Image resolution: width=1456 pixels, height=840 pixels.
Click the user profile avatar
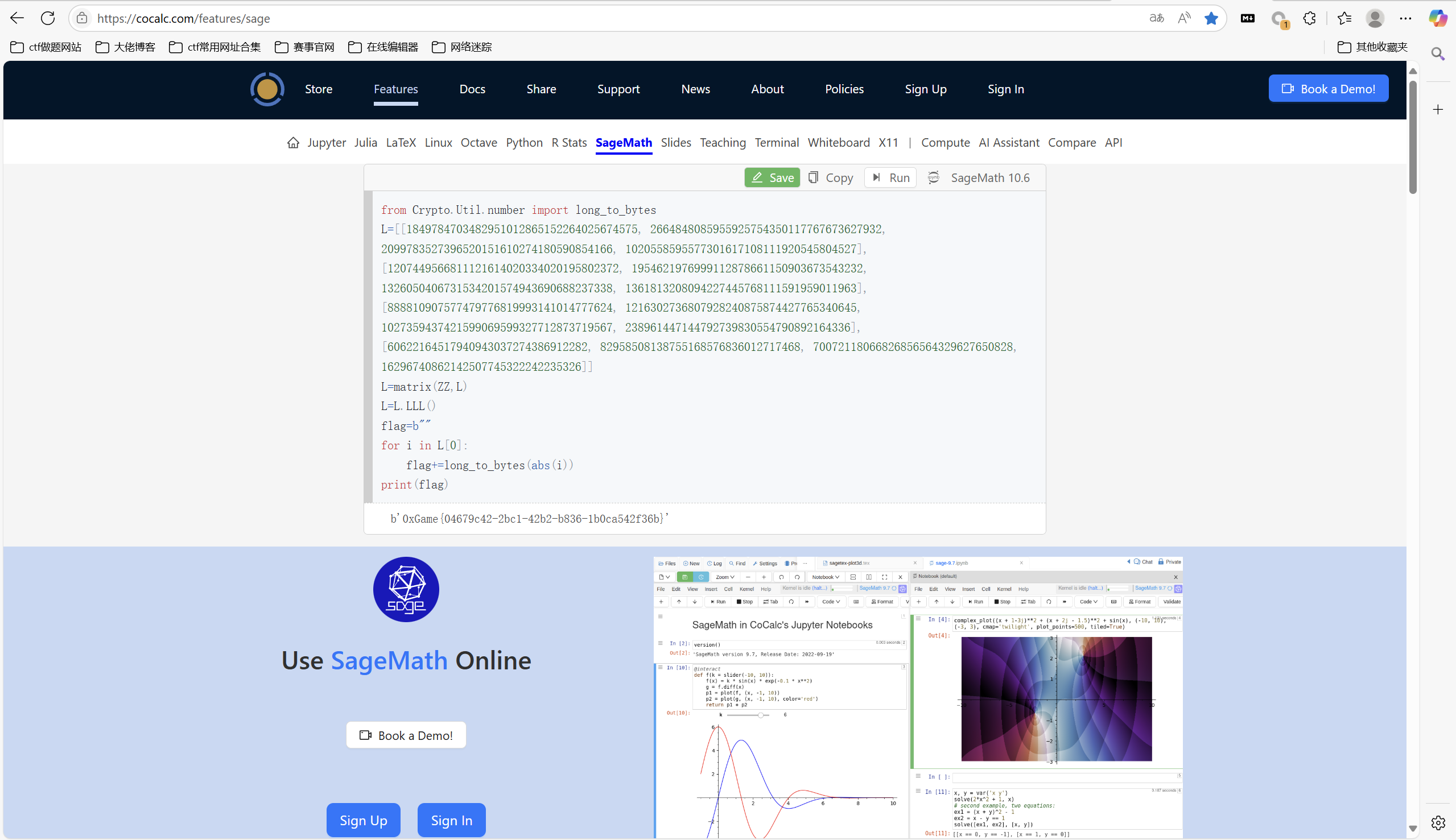(x=1375, y=18)
